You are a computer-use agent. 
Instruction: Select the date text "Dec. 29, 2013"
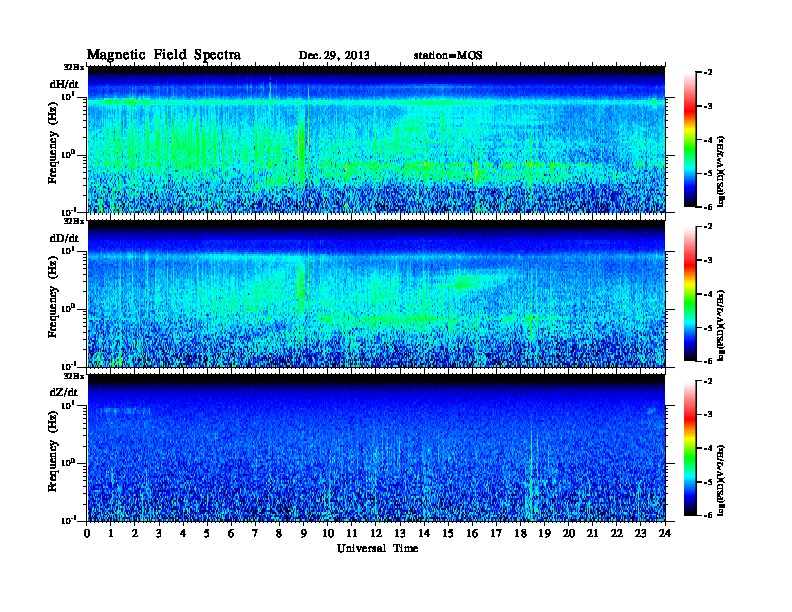pyautogui.click(x=334, y=56)
